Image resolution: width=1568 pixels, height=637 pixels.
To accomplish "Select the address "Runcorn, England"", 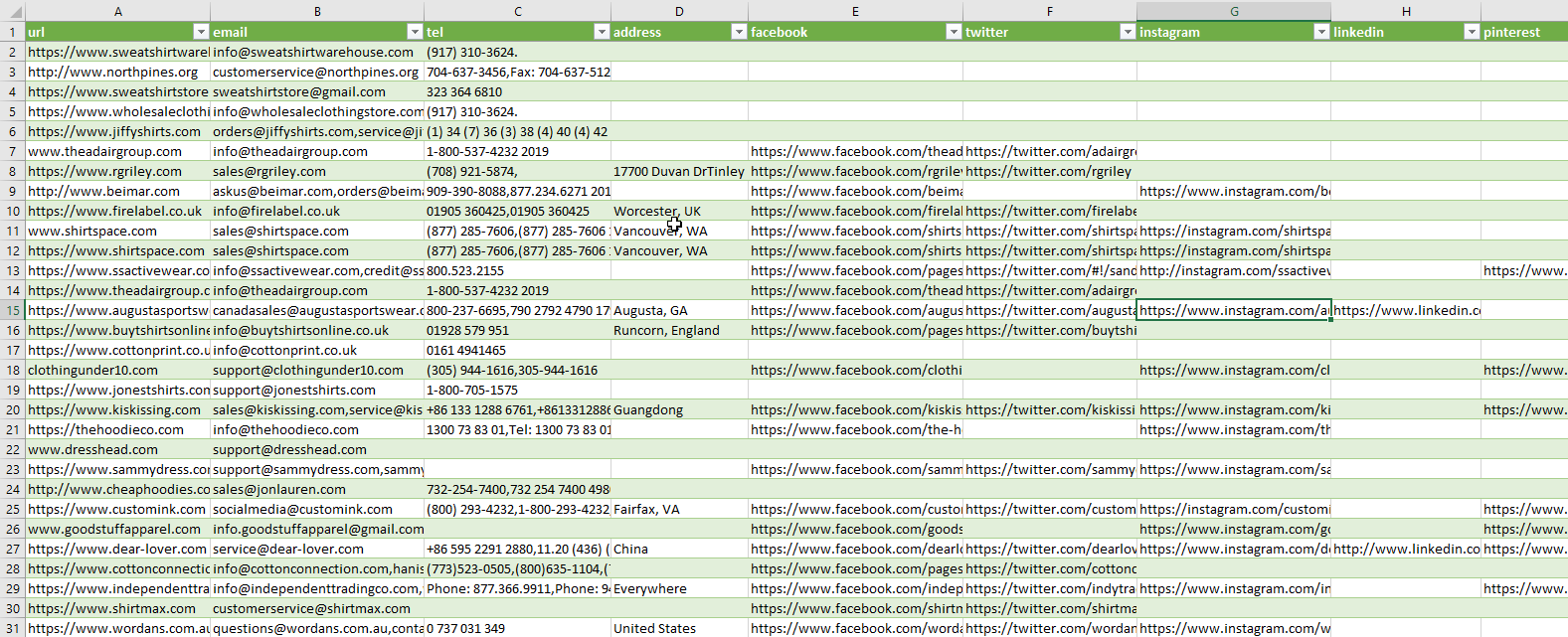I will coord(679,330).
